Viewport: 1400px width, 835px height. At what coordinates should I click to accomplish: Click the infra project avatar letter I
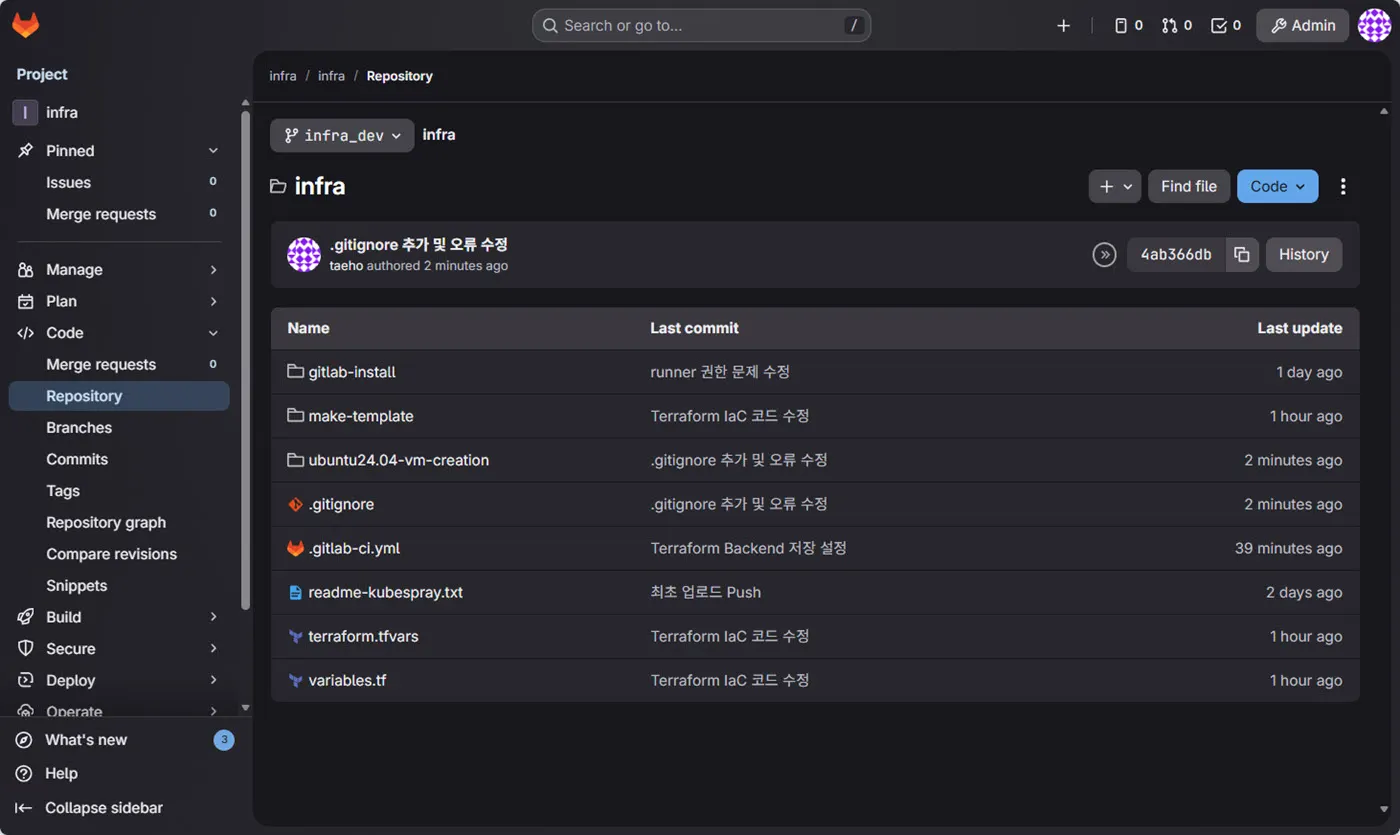pyautogui.click(x=25, y=113)
